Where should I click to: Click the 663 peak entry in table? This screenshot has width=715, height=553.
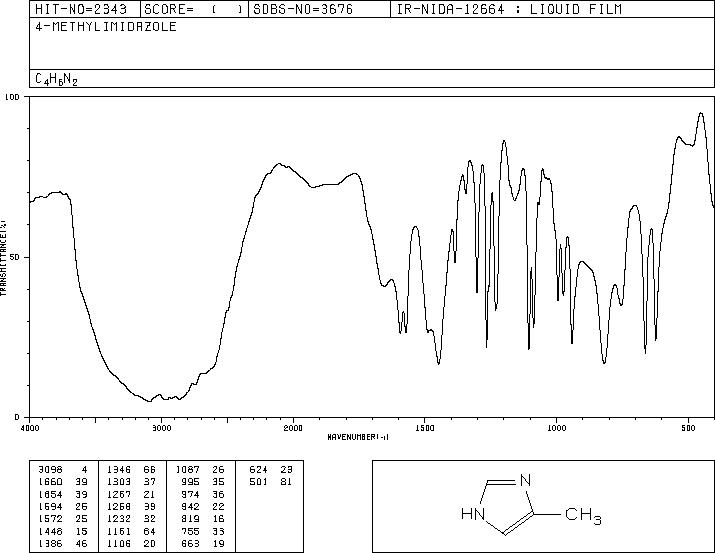203,543
